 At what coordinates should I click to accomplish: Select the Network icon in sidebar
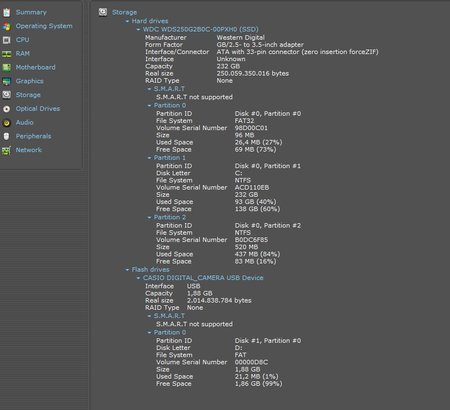point(7,150)
